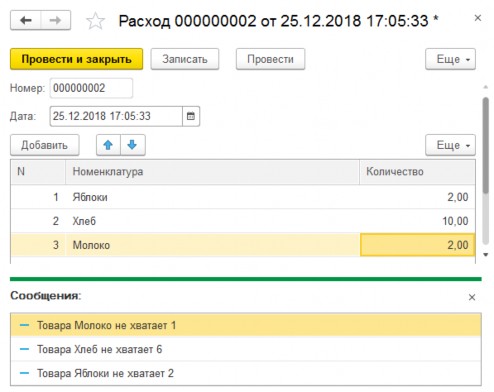Click the scrollbar down arrow
The width and height of the screenshot is (494, 392).
pos(486,255)
